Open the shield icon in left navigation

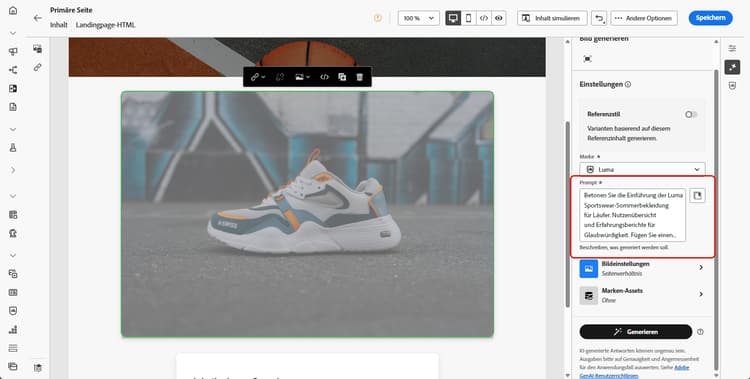(x=13, y=311)
